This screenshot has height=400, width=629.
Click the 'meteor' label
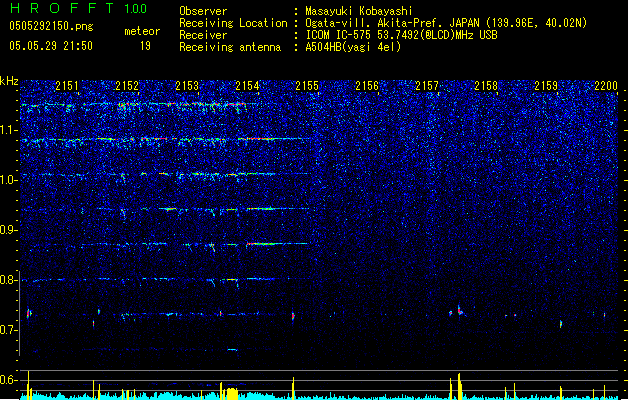pos(142,31)
